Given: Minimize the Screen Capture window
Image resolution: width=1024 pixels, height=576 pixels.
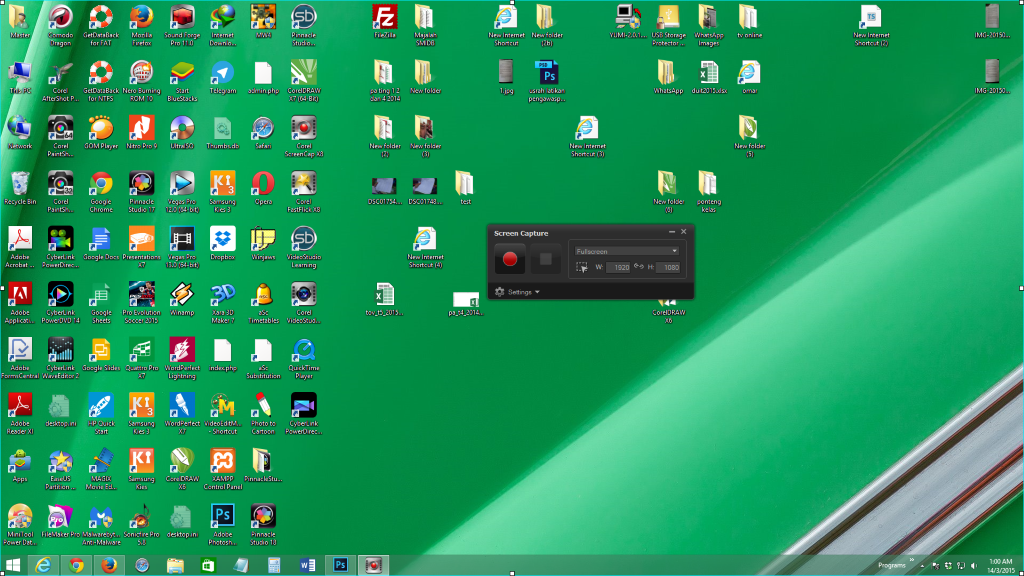Looking at the screenshot, I should 671,232.
